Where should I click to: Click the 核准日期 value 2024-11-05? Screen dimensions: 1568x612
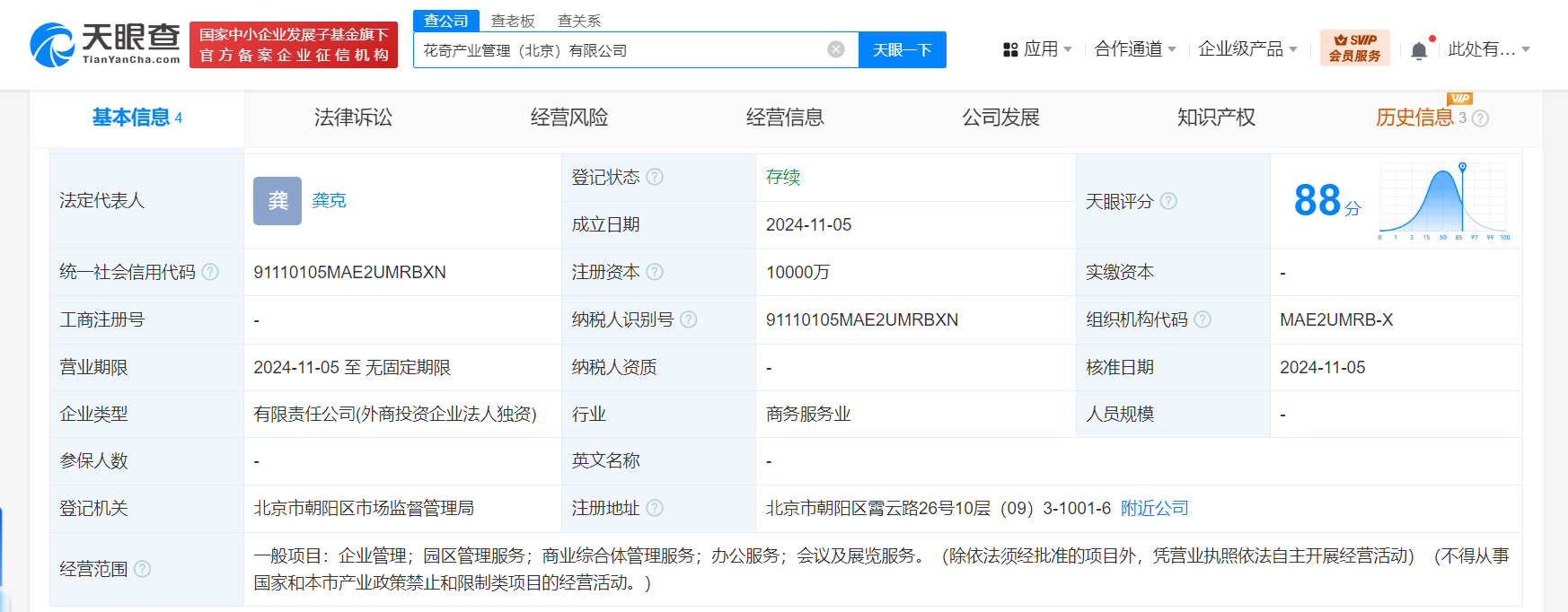pos(1322,367)
